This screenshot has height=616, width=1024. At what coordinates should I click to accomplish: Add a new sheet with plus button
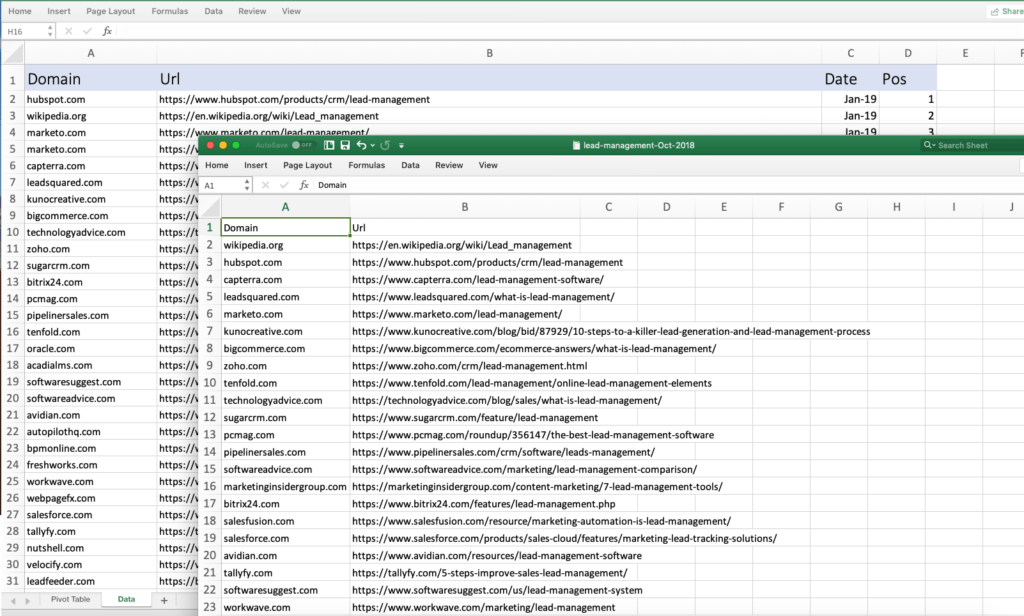(x=164, y=600)
